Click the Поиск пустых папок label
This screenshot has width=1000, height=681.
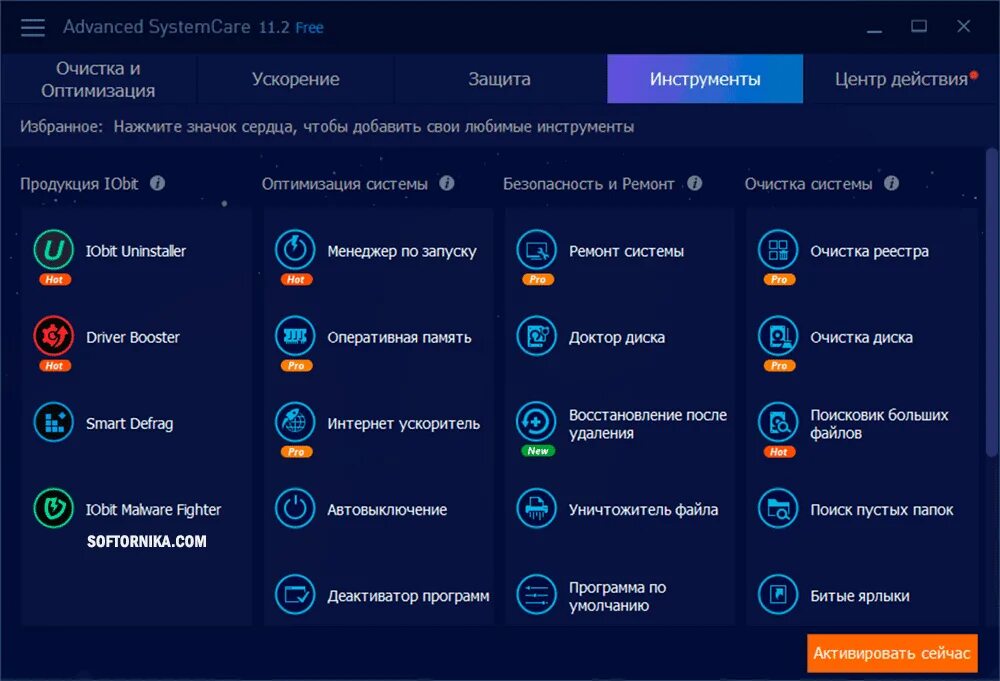881,510
